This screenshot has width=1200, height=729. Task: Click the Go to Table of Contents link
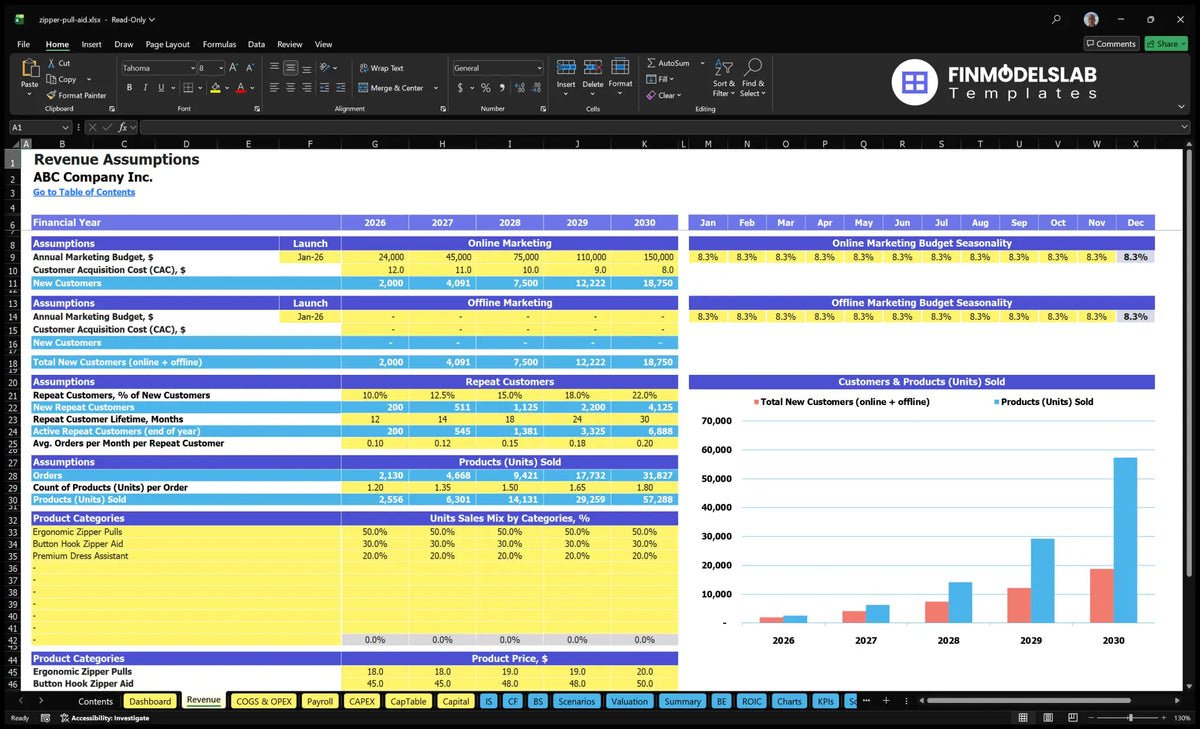coord(84,192)
